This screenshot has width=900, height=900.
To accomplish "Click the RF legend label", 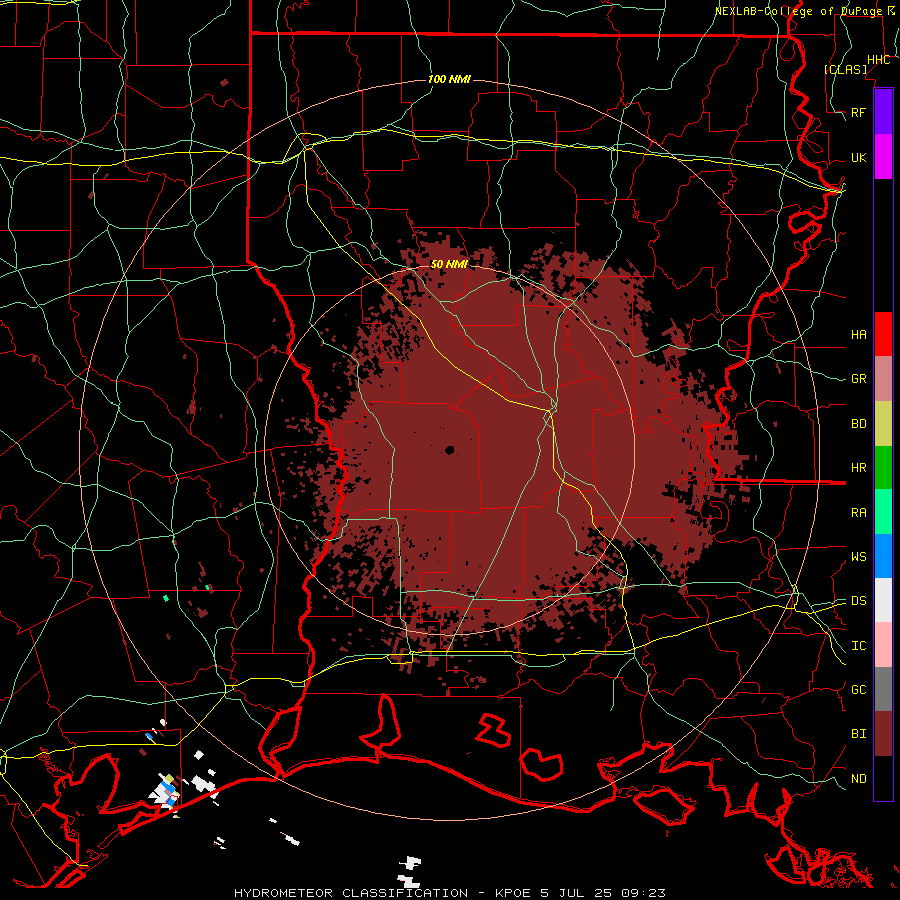I will 858,112.
